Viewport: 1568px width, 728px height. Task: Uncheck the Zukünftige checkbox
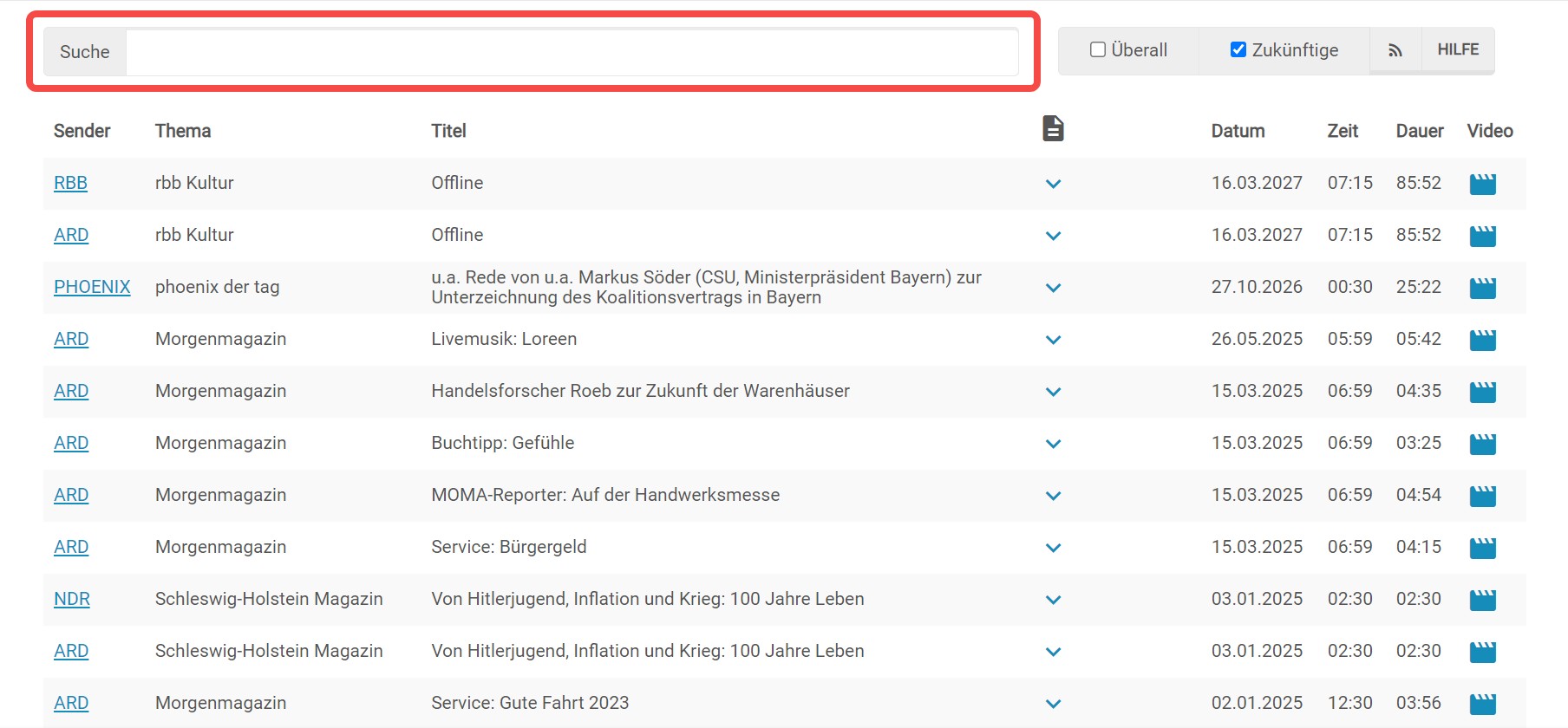[1238, 50]
